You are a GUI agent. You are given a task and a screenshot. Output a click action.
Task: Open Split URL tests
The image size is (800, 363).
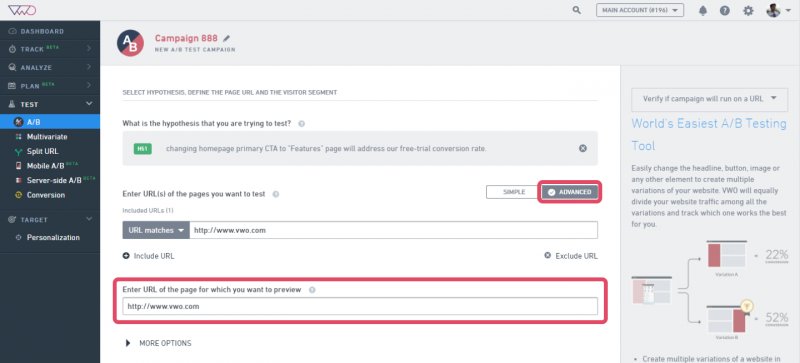click(x=42, y=152)
